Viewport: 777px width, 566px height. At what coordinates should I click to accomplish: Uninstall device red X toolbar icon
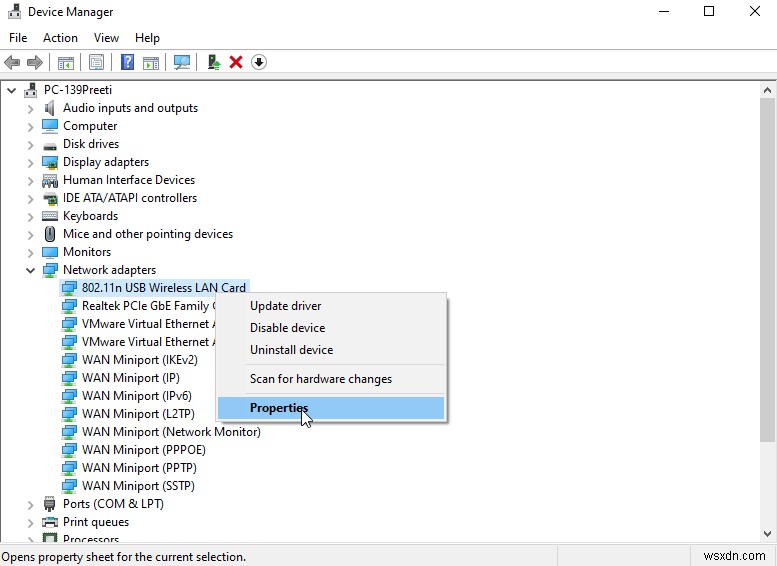(x=236, y=62)
